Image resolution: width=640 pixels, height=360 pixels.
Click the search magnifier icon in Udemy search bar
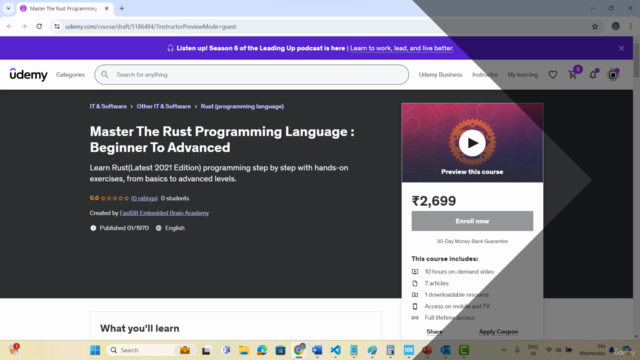(x=105, y=75)
